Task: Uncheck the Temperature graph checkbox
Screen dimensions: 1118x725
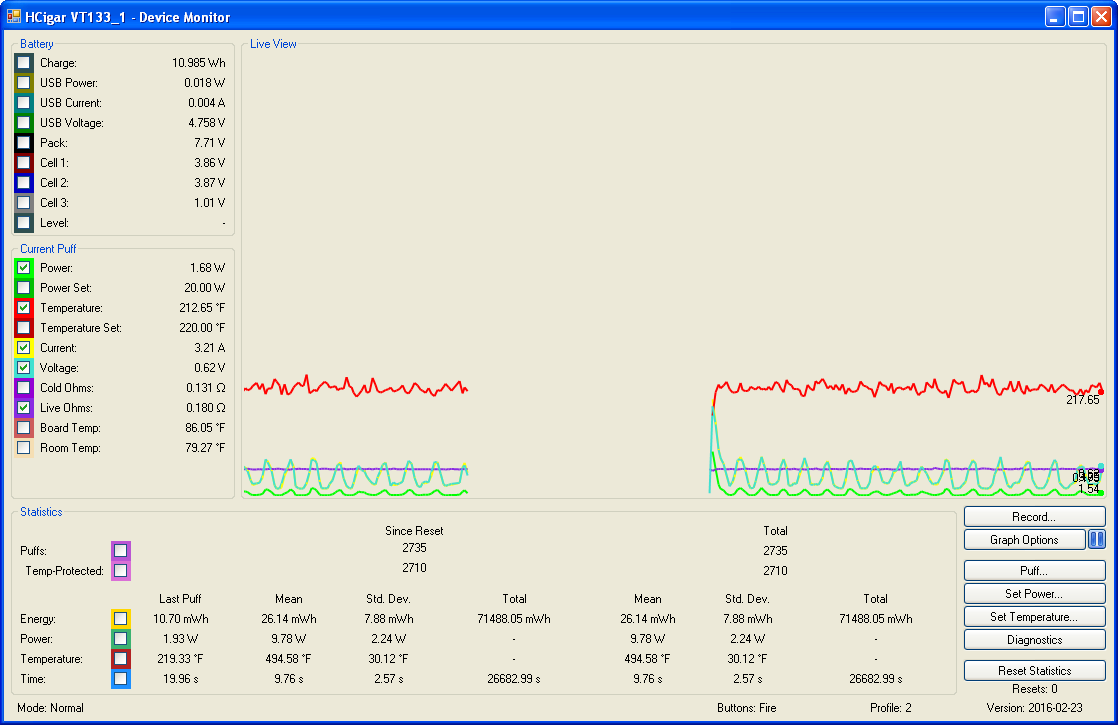Action: [x=24, y=308]
